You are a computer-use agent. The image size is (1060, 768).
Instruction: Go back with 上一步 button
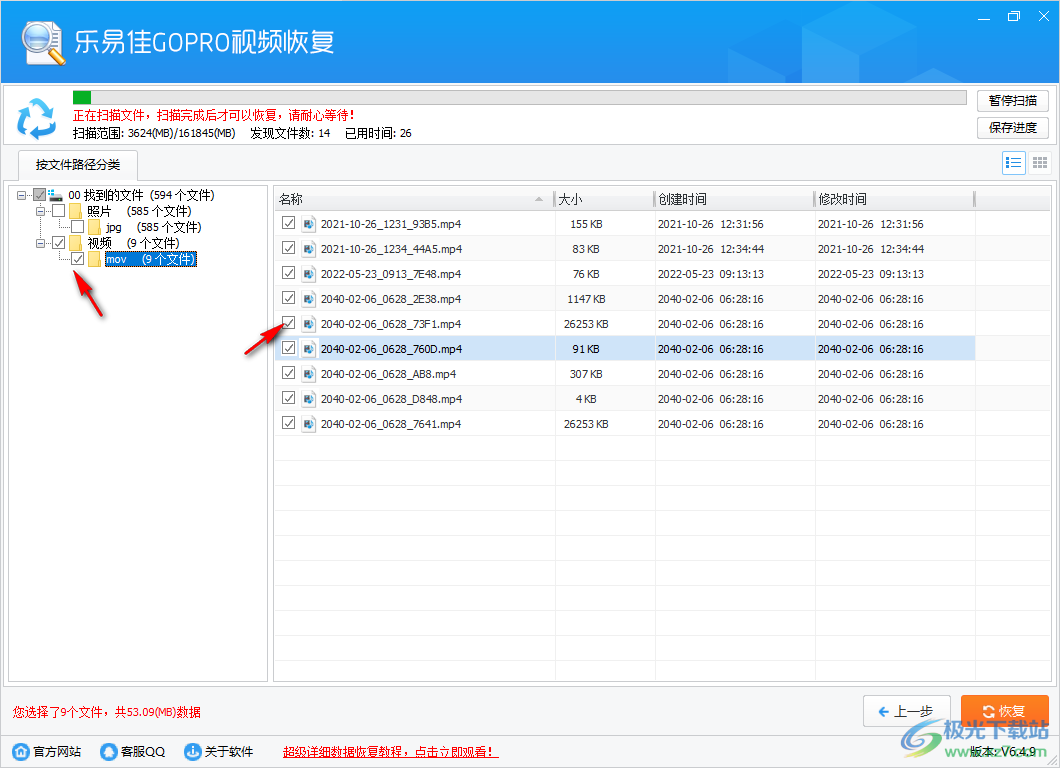[907, 711]
